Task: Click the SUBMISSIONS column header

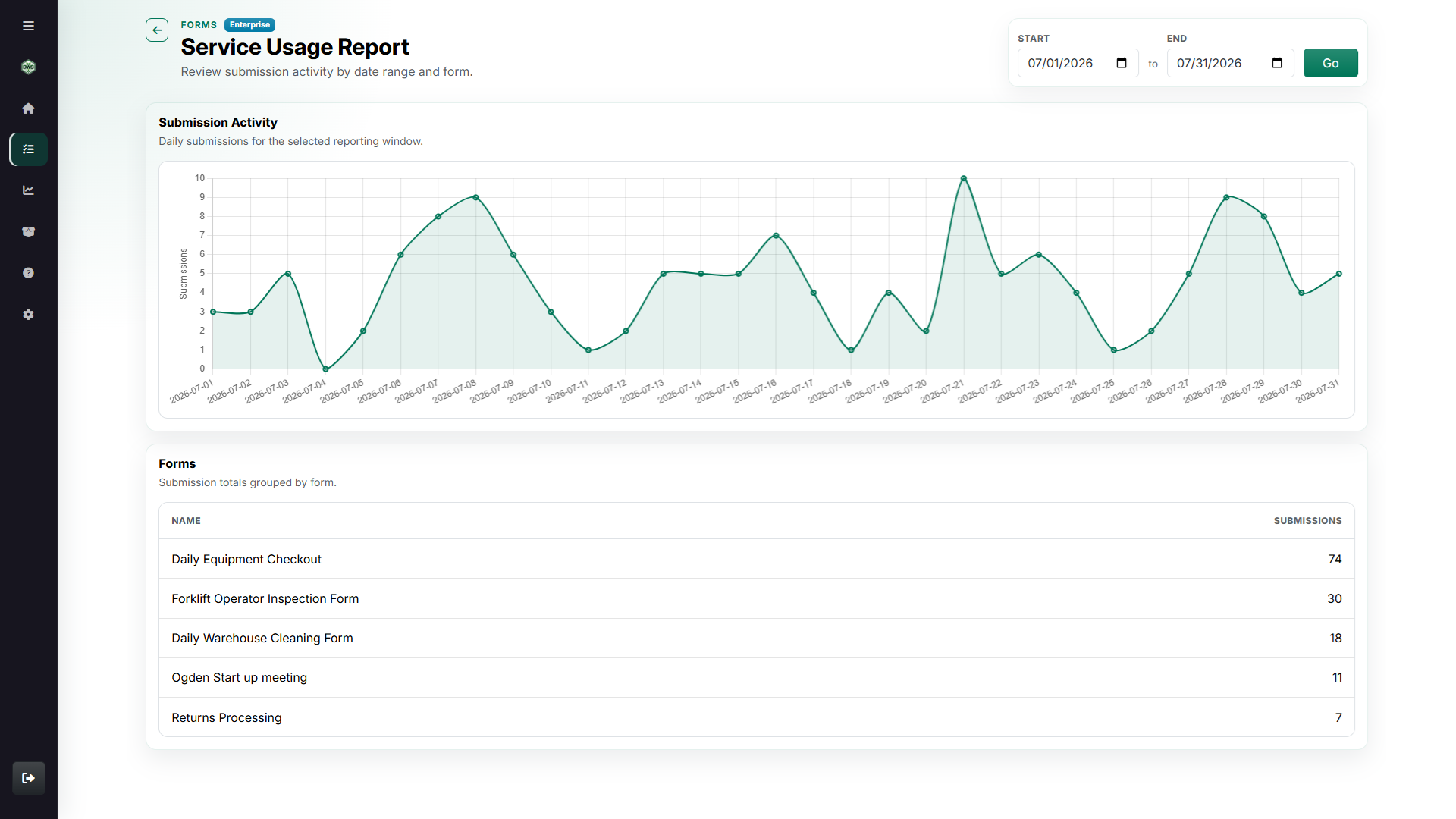Action: pyautogui.click(x=1307, y=521)
